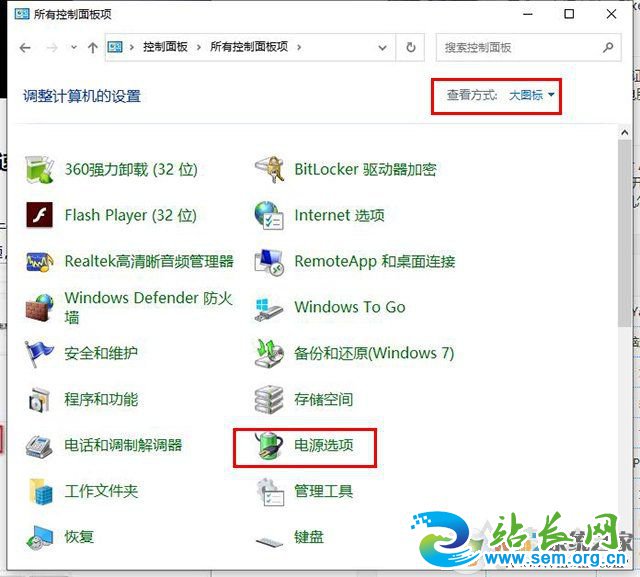Screen dimensions: 640x577
Task: Click the 工作文件夹 icon
Action: tap(41, 491)
